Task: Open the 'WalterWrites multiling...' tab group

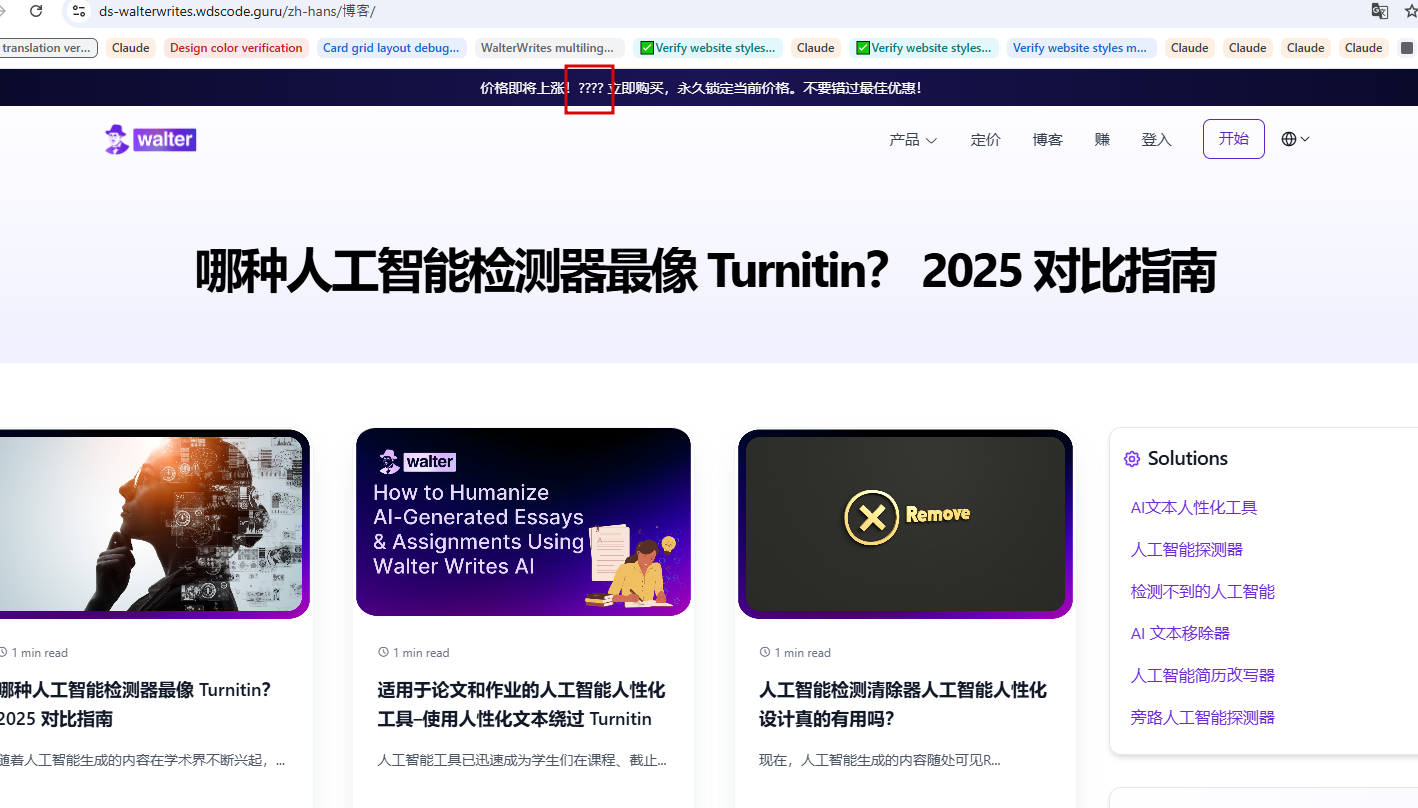Action: [547, 48]
